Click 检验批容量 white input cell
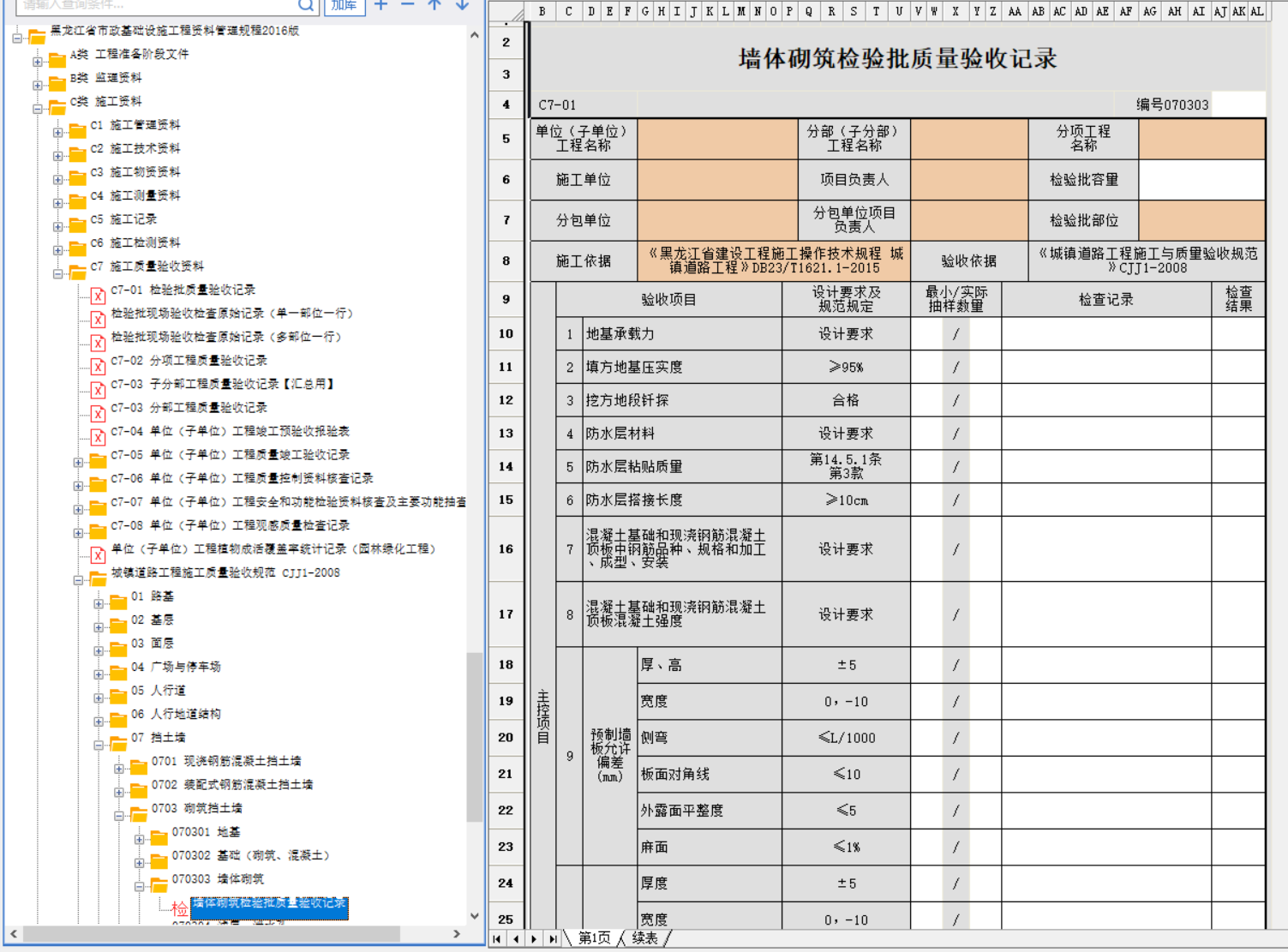 pyautogui.click(x=1202, y=180)
